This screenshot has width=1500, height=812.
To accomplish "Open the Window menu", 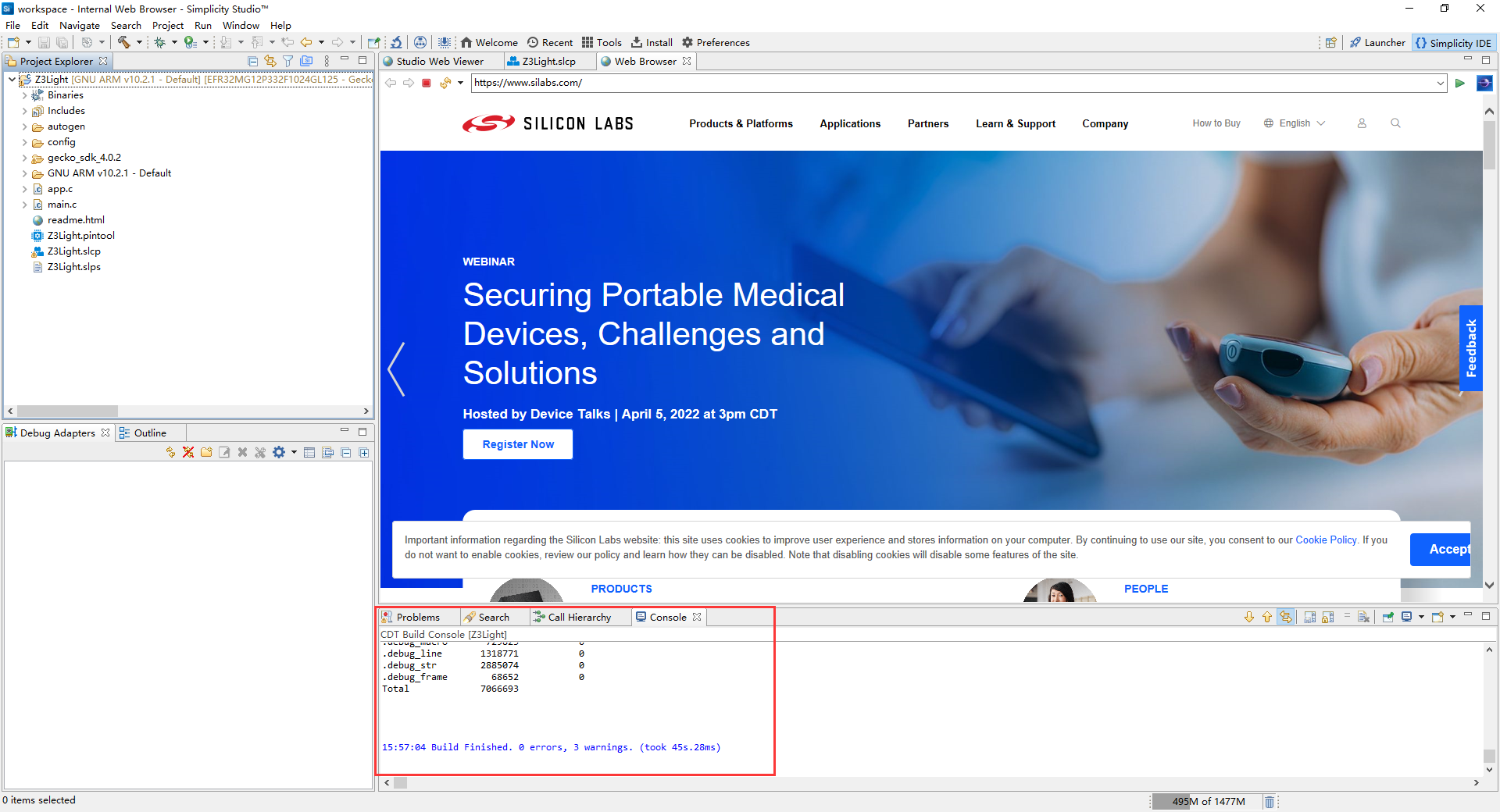I will tap(241, 25).
